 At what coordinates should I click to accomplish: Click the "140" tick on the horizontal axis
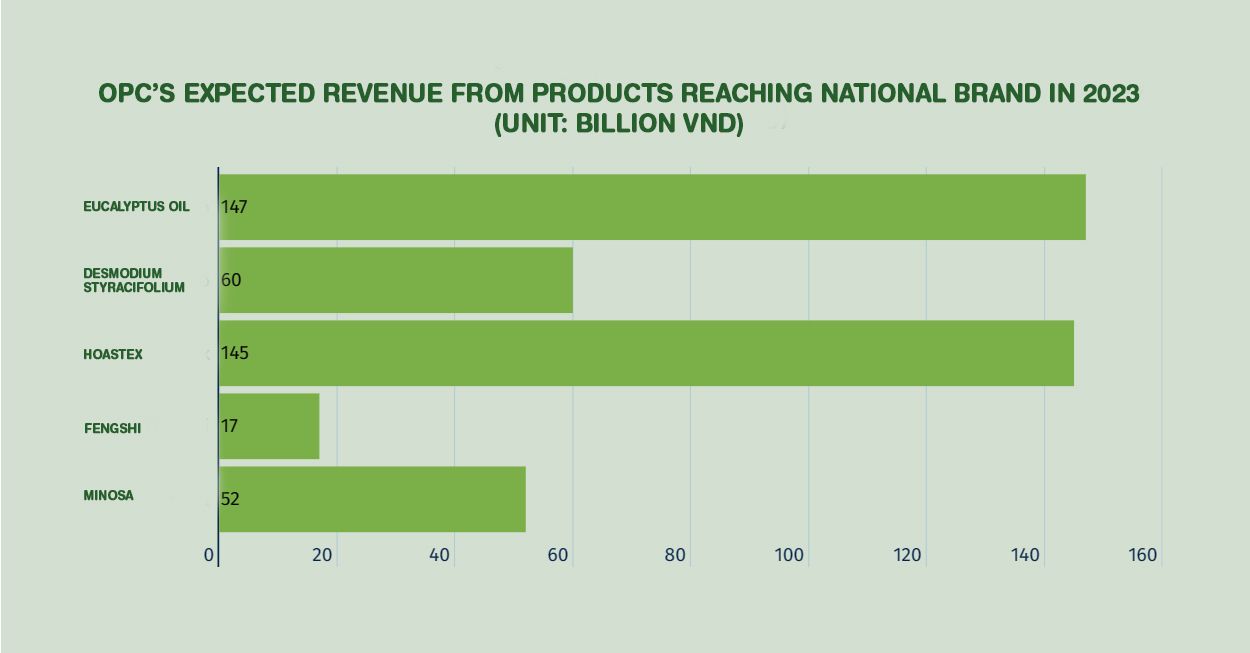1026,556
